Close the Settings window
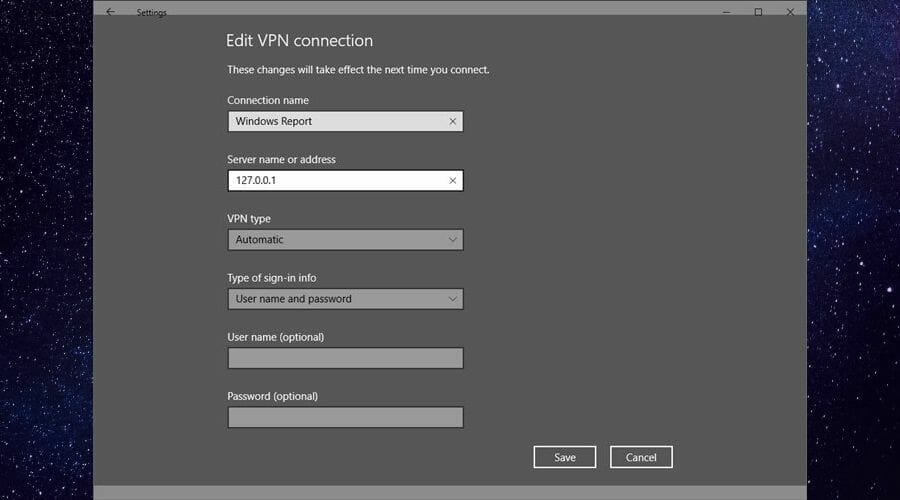Image resolution: width=900 pixels, height=500 pixels. tap(790, 12)
